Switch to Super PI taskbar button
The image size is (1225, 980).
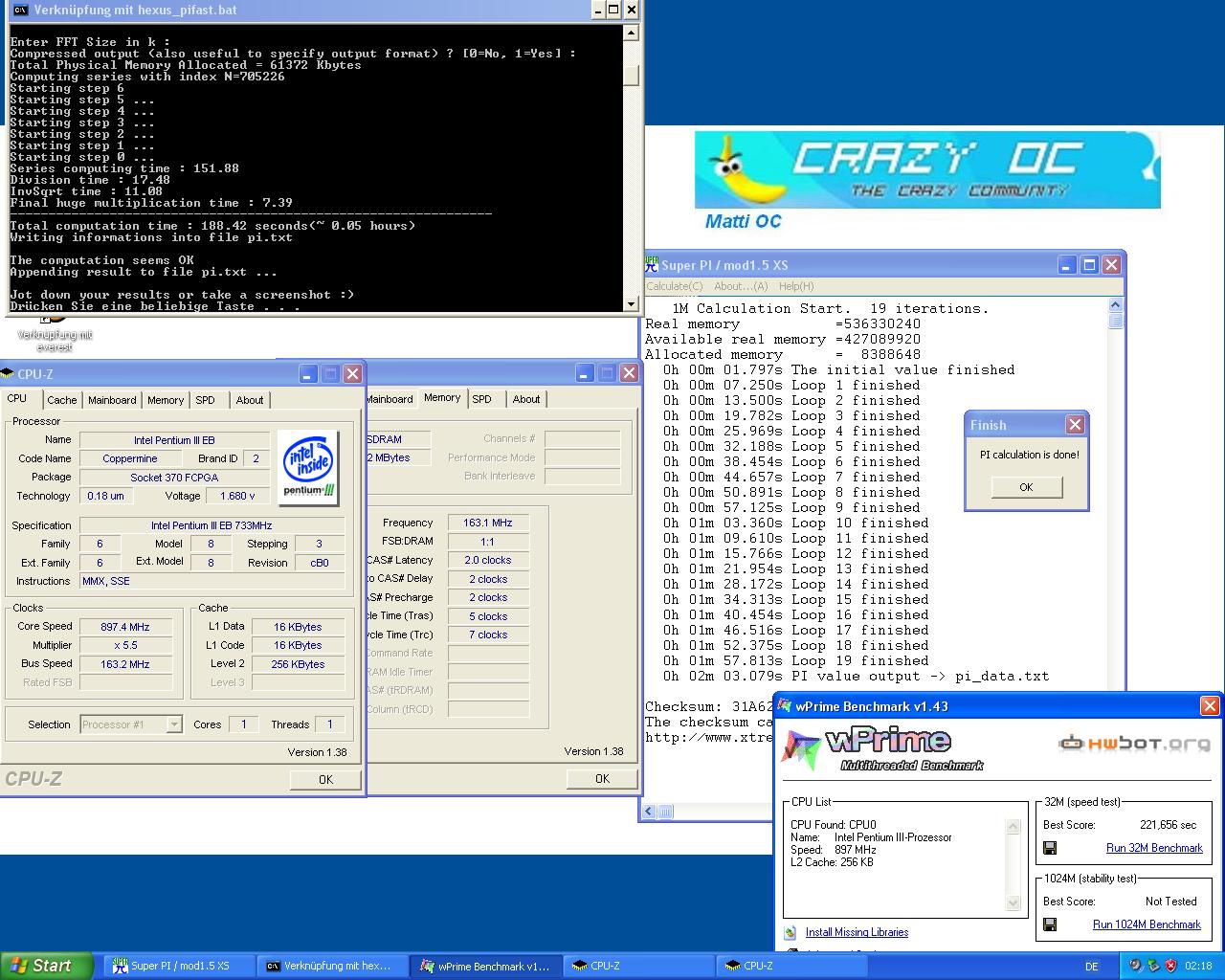point(178,966)
